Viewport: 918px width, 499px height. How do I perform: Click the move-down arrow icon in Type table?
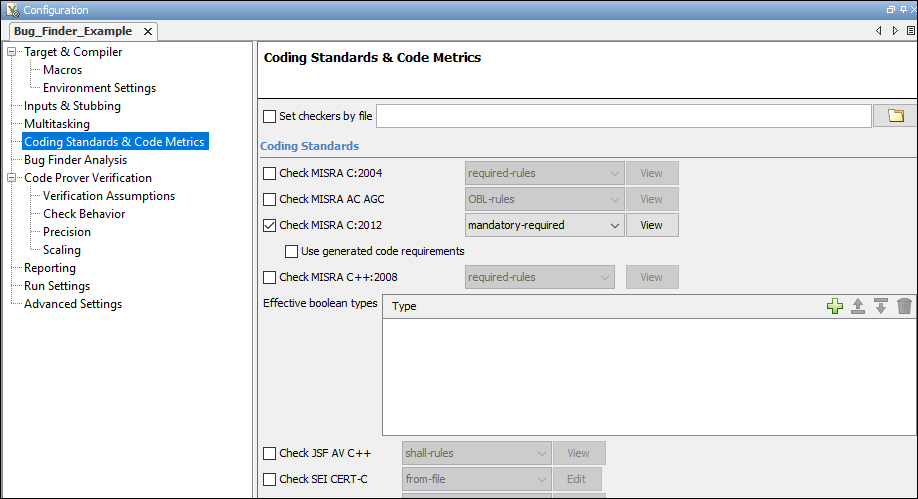coord(881,307)
